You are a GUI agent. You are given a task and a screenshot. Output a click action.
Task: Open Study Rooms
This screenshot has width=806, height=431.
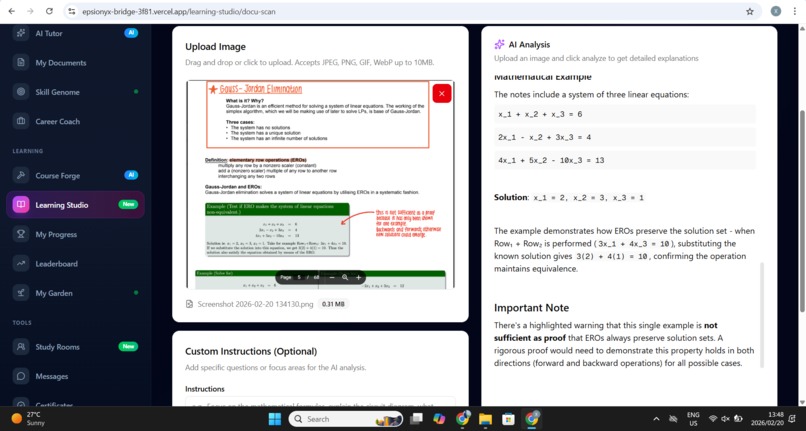[x=75, y=347]
